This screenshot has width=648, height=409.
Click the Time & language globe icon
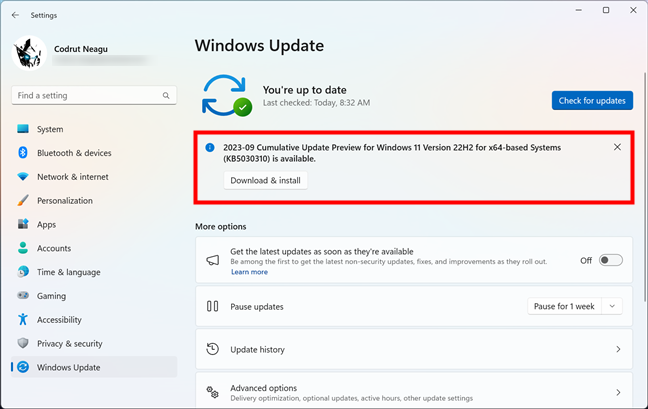[23, 271]
